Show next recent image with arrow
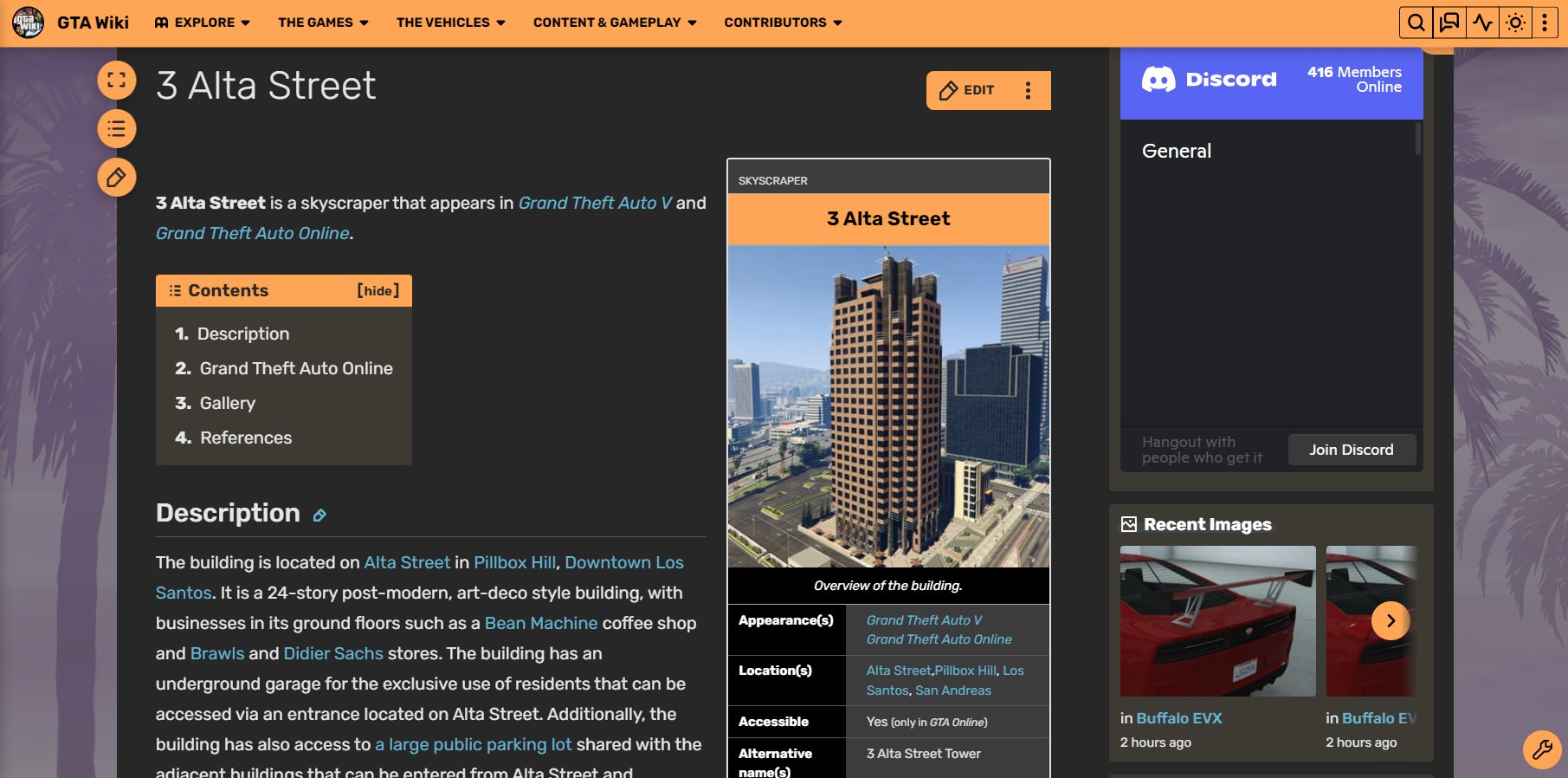This screenshot has height=778, width=1568. point(1391,620)
